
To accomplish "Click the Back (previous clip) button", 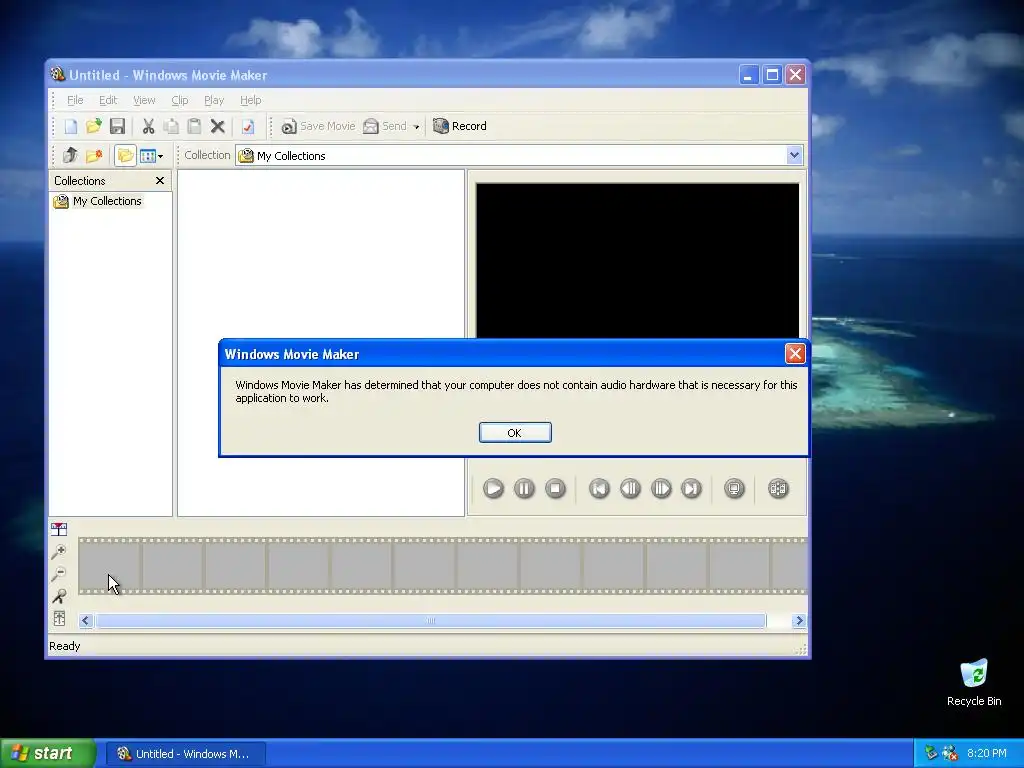I will [x=599, y=488].
